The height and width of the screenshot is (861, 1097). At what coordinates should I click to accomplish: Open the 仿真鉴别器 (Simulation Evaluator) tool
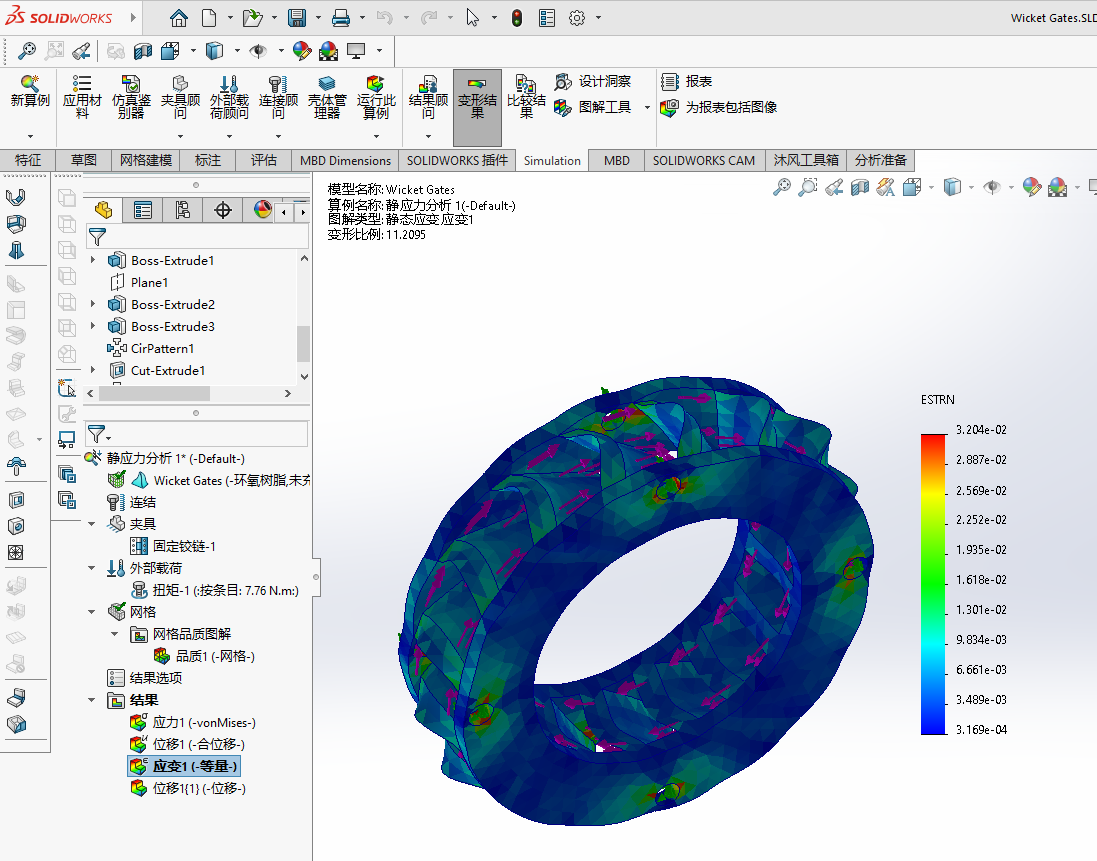(x=131, y=97)
